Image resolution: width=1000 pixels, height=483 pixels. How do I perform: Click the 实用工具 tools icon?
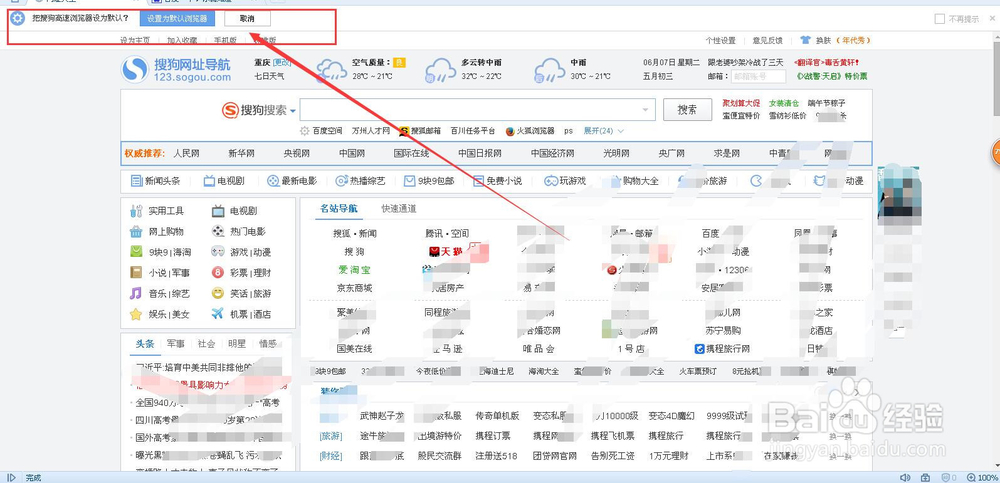pos(136,211)
